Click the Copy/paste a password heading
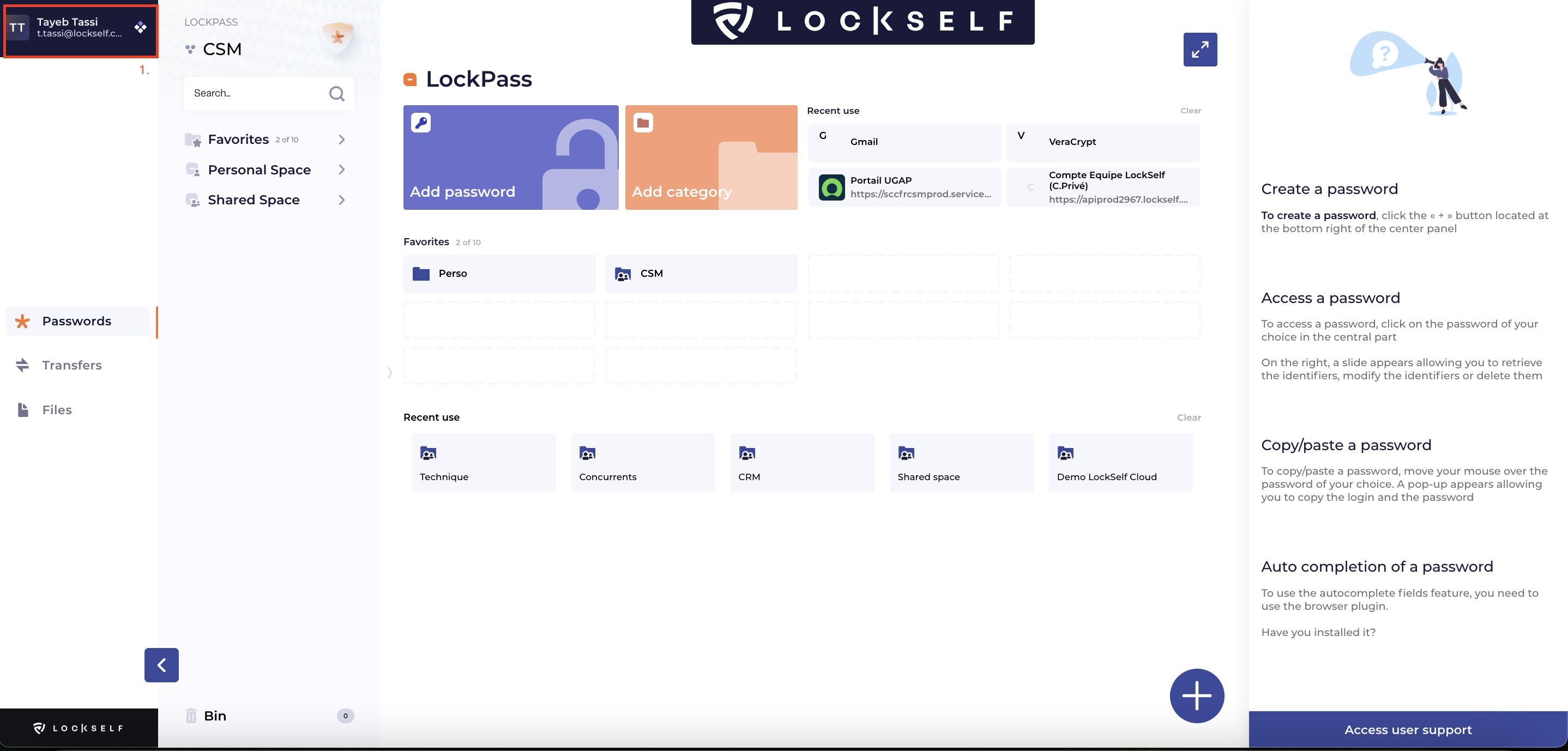 1346,445
